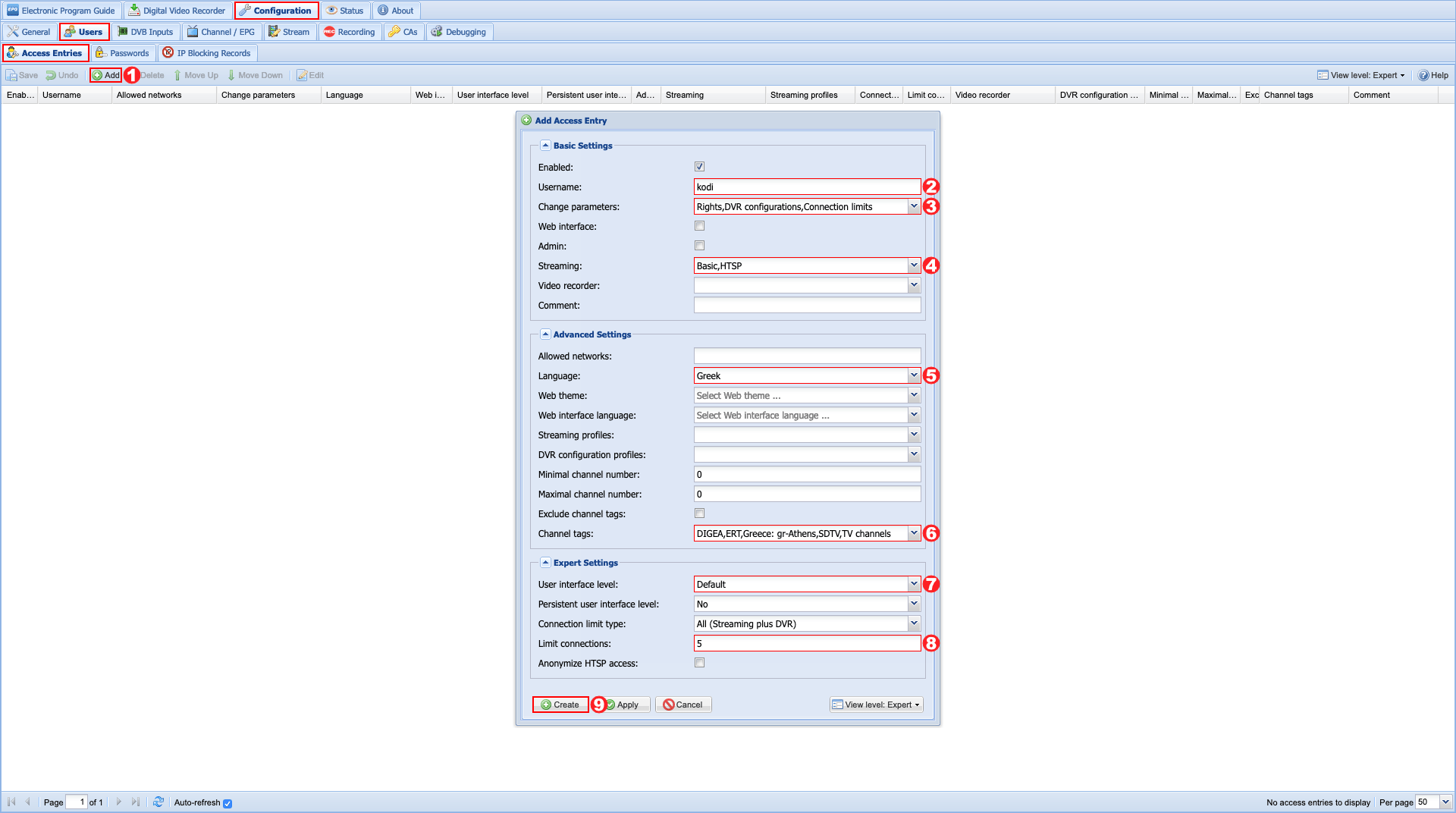1456x813 pixels.
Task: Open the Channel tags dropdown
Action: click(914, 533)
